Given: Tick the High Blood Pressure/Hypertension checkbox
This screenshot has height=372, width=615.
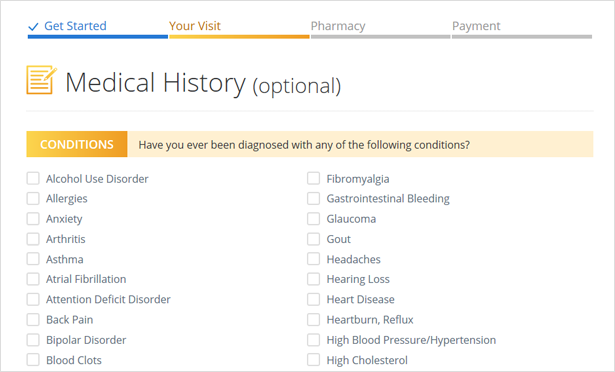Looking at the screenshot, I should 313,340.
